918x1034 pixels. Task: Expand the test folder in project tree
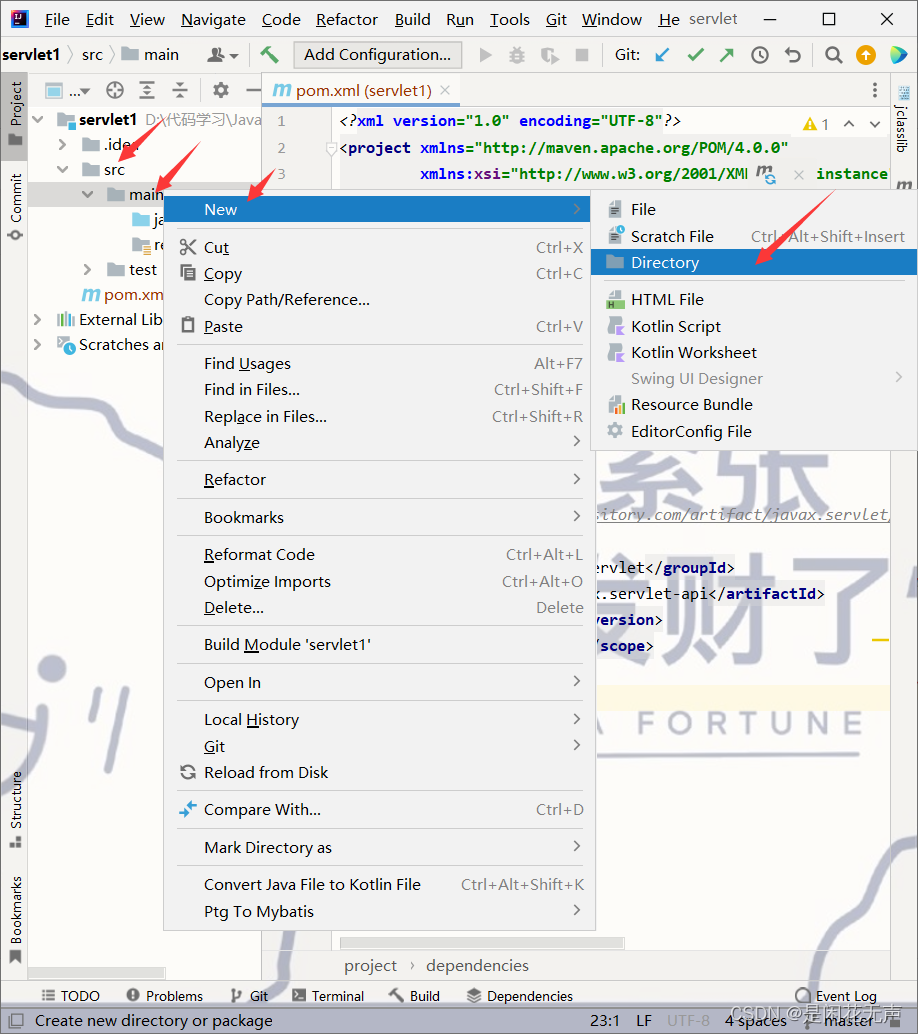coord(88,269)
